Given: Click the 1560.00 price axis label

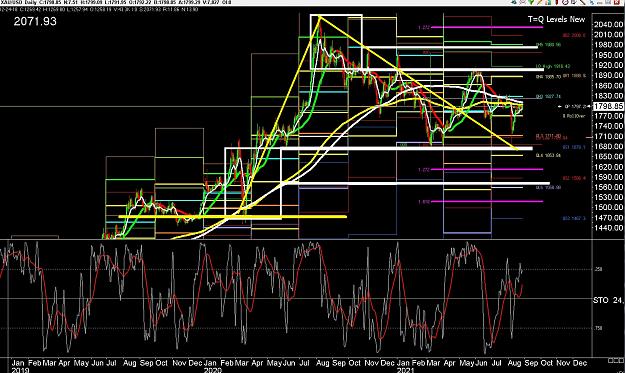Looking at the screenshot, I should (608, 187).
